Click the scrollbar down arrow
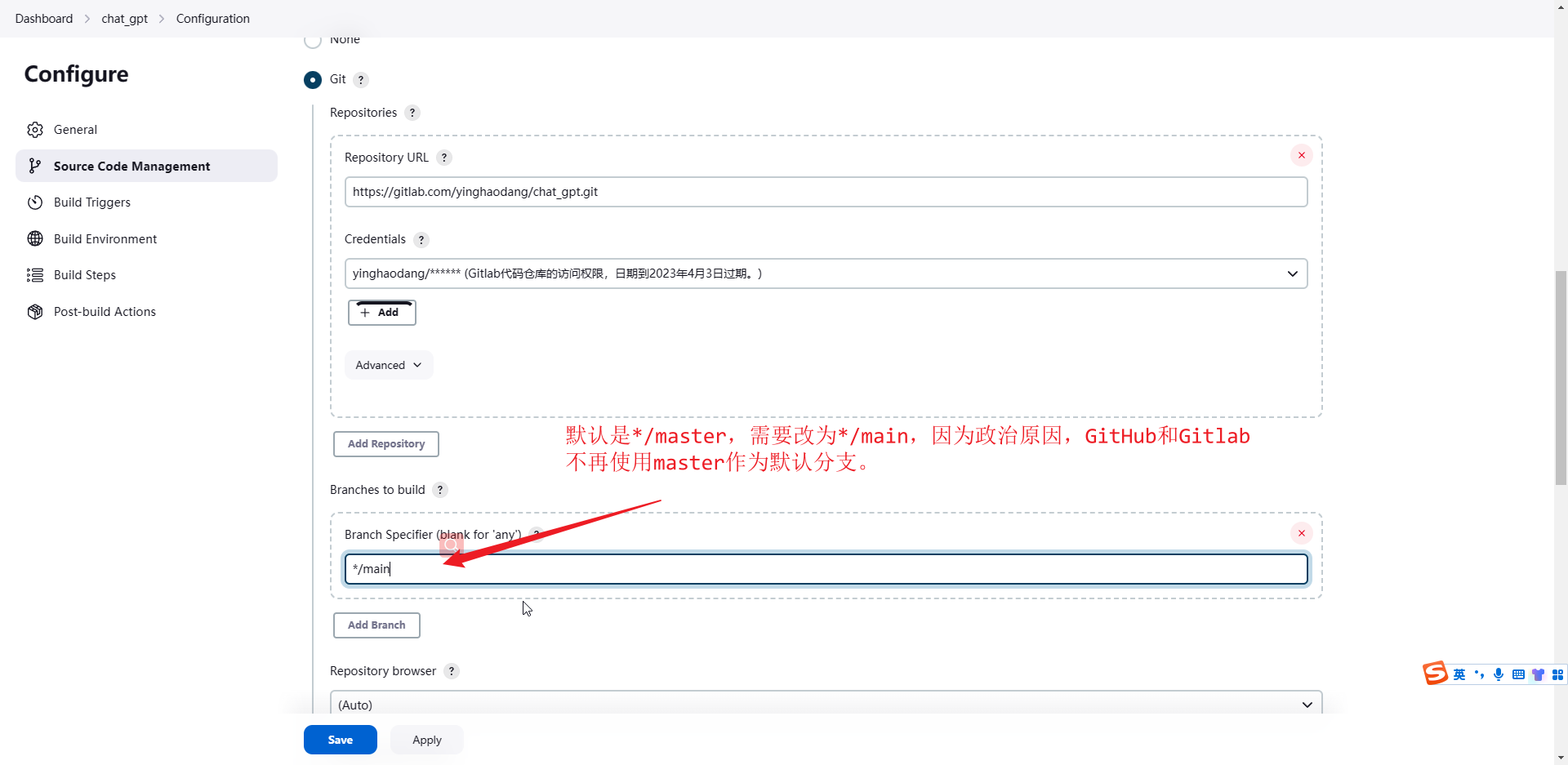Image resolution: width=1568 pixels, height=765 pixels. (1561, 758)
